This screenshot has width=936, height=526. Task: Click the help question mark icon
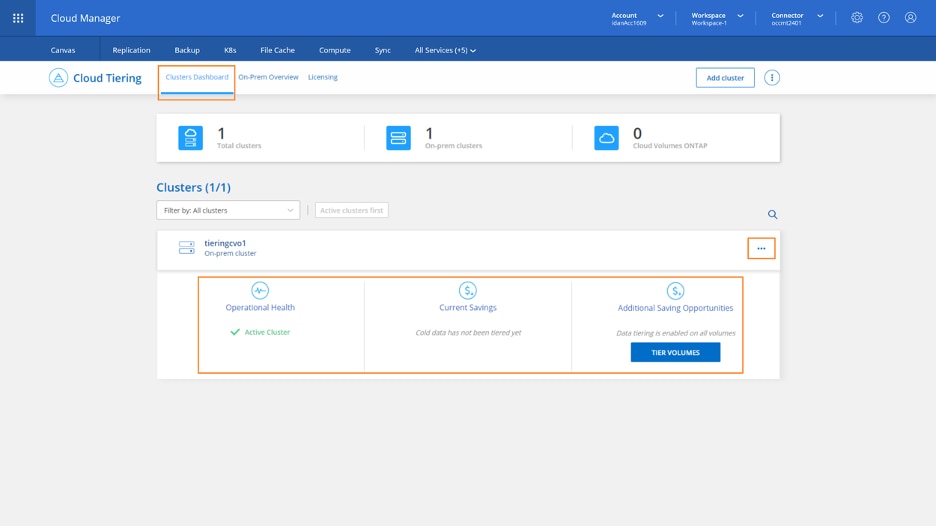[884, 18]
